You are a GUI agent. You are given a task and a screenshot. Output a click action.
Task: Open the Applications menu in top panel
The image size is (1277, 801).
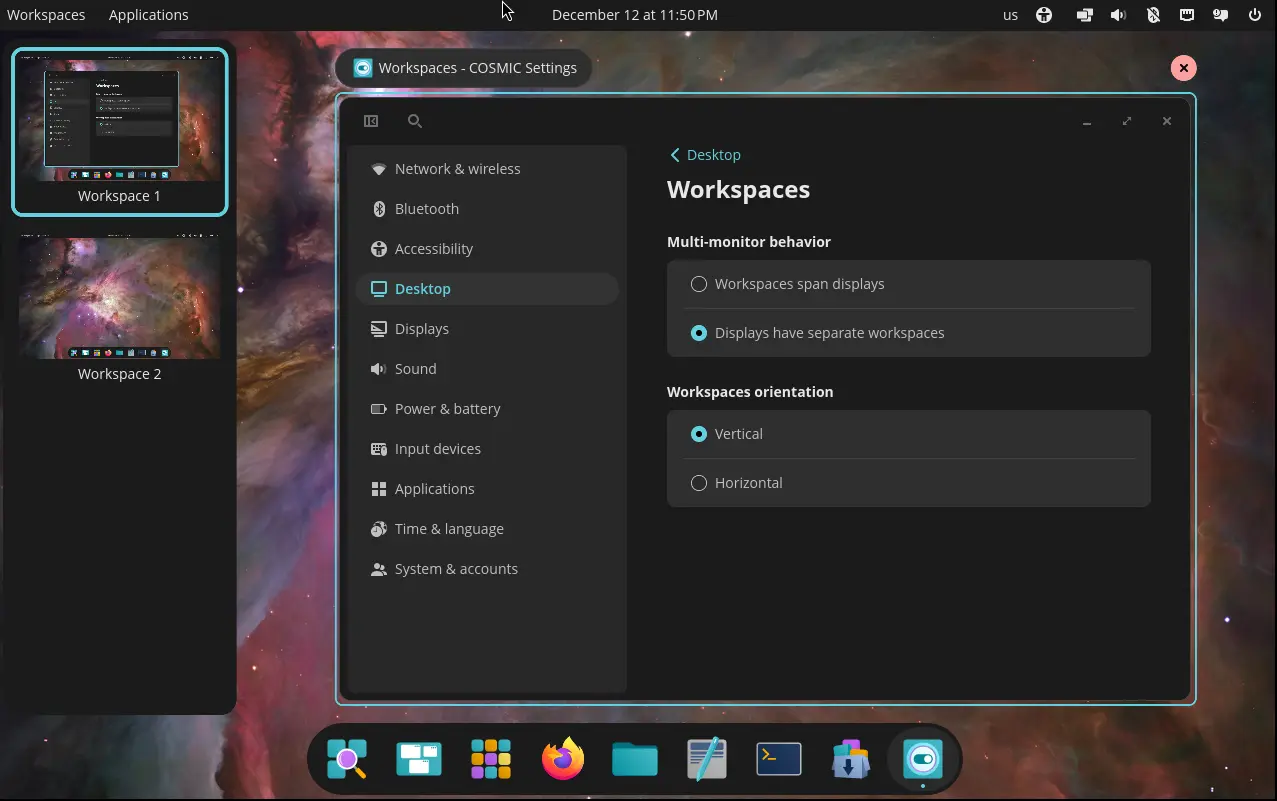tap(148, 15)
